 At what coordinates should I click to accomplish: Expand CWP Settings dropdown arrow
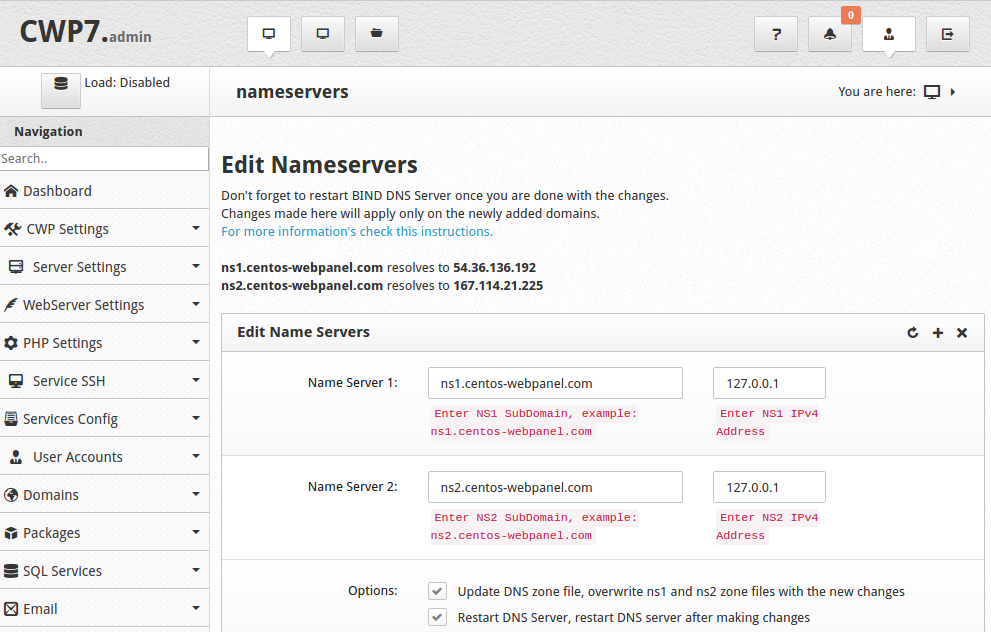coord(196,228)
